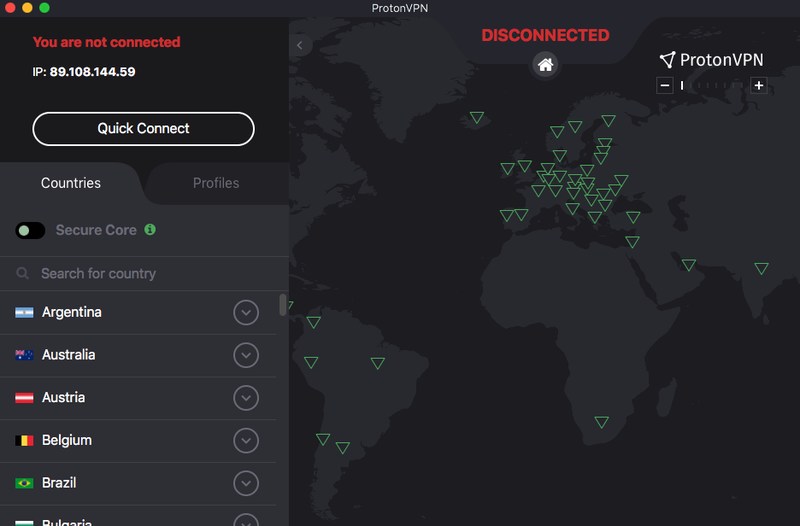Click the Search for country field

[144, 273]
